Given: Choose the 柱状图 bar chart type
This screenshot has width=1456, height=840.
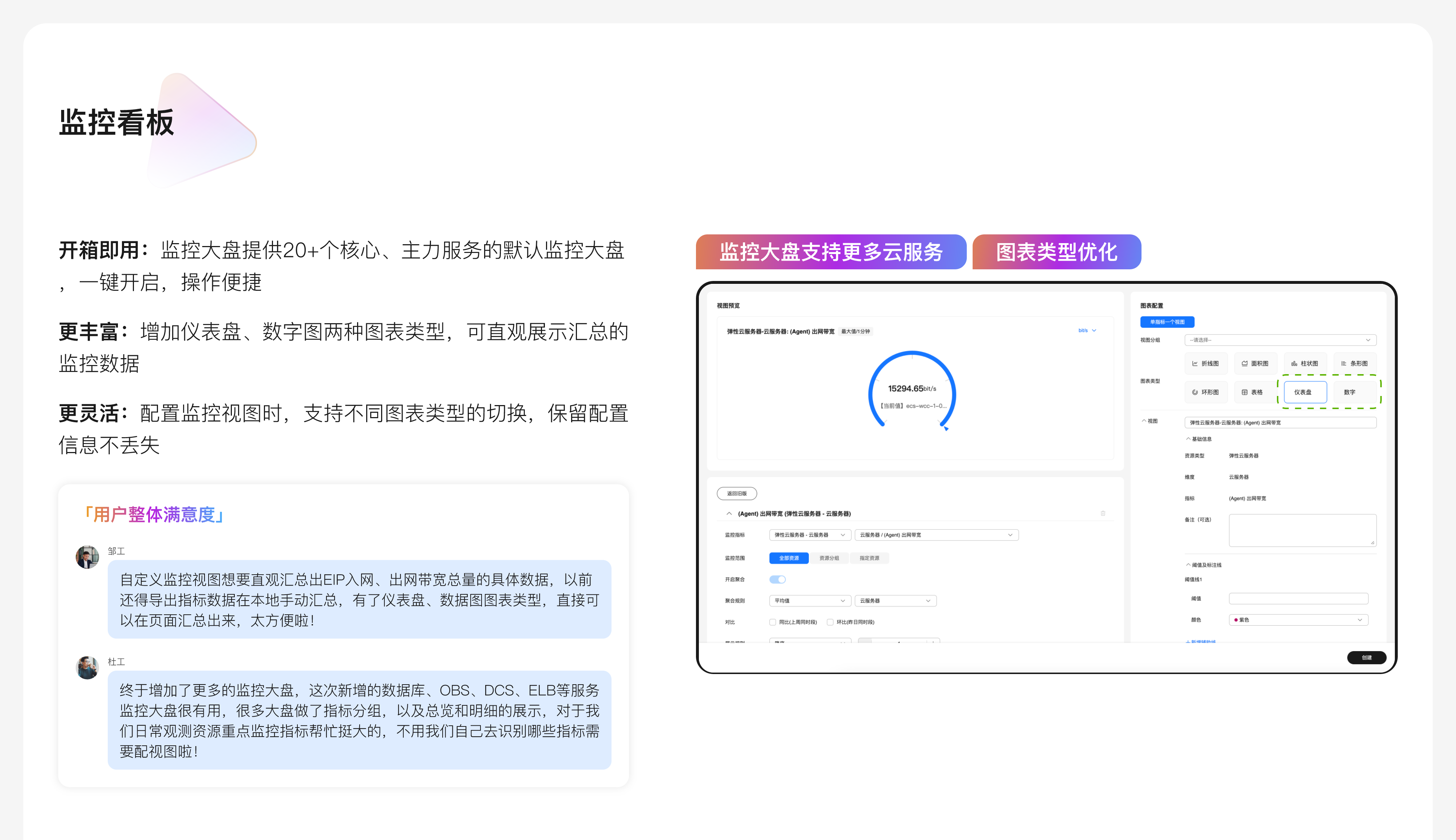Looking at the screenshot, I should (1305, 364).
